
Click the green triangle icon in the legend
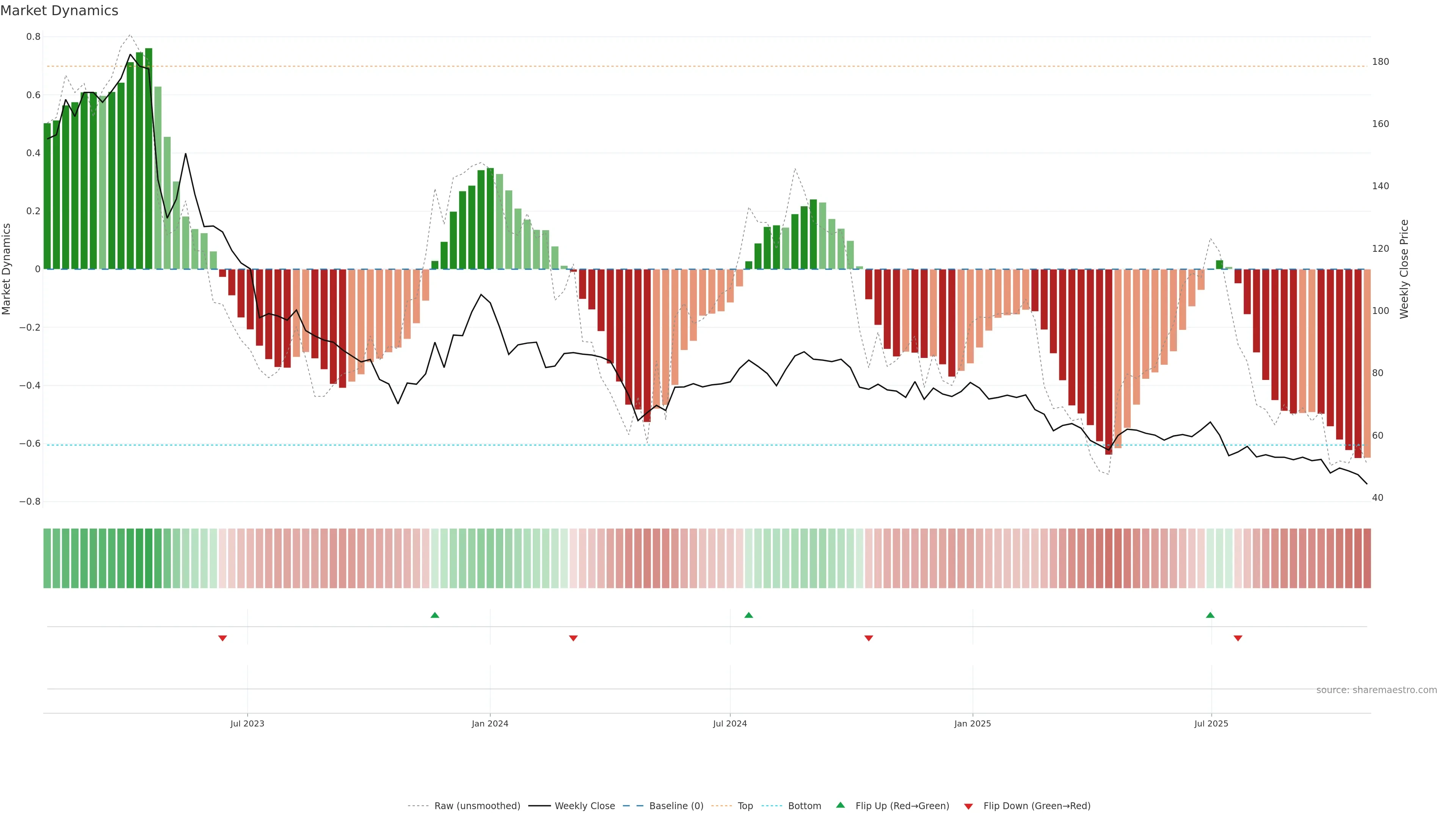[x=841, y=805]
